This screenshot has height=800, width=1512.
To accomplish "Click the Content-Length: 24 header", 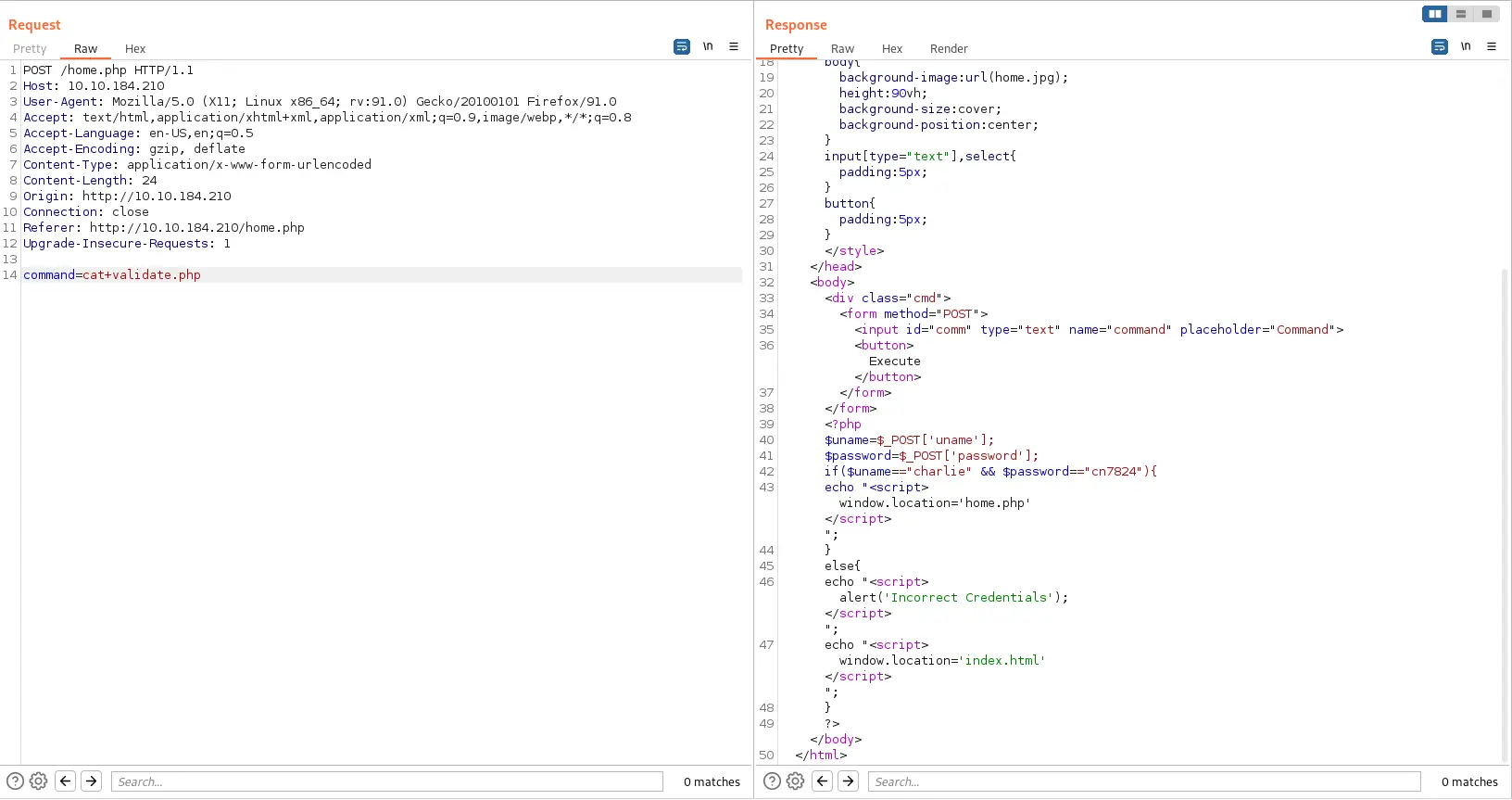I will pos(90,181).
